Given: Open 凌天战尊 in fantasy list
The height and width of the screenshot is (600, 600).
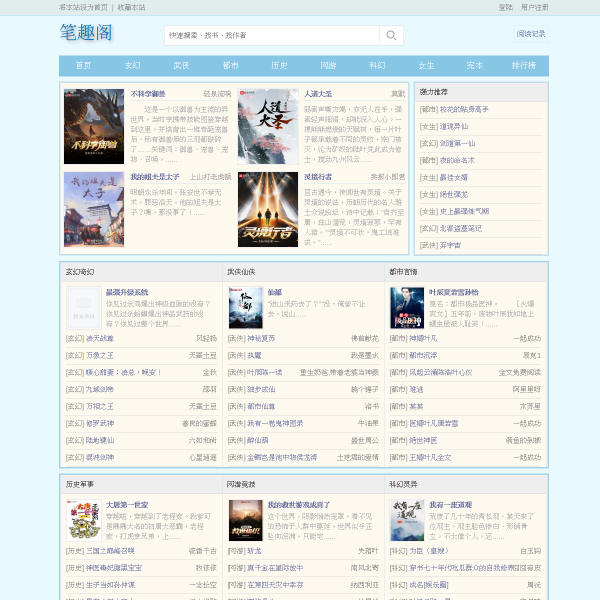Looking at the screenshot, I should [x=99, y=338].
